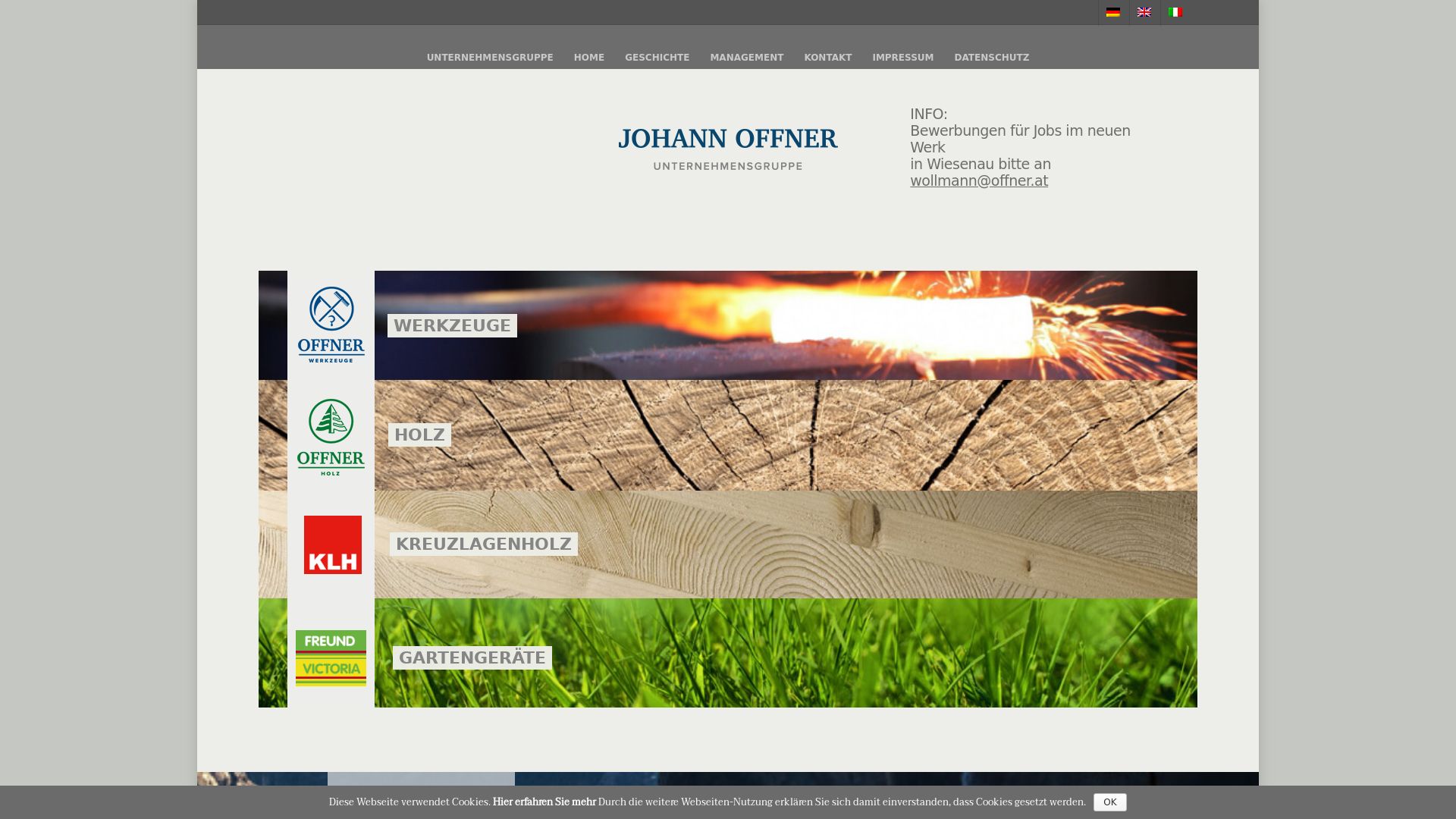The width and height of the screenshot is (1456, 819).
Task: Open the Werkzeuge division label
Action: pos(452,325)
